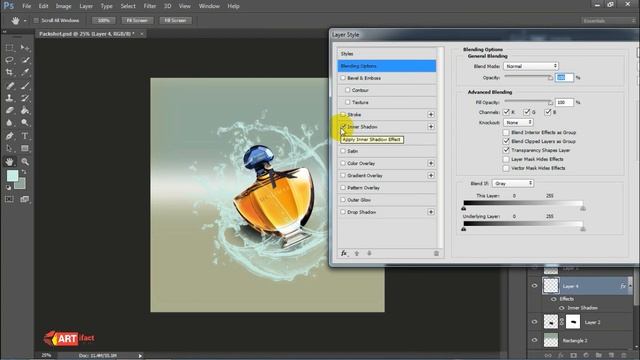The height and width of the screenshot is (360, 640).
Task: Uncheck Transparency Shapes Layer
Action: [506, 150]
